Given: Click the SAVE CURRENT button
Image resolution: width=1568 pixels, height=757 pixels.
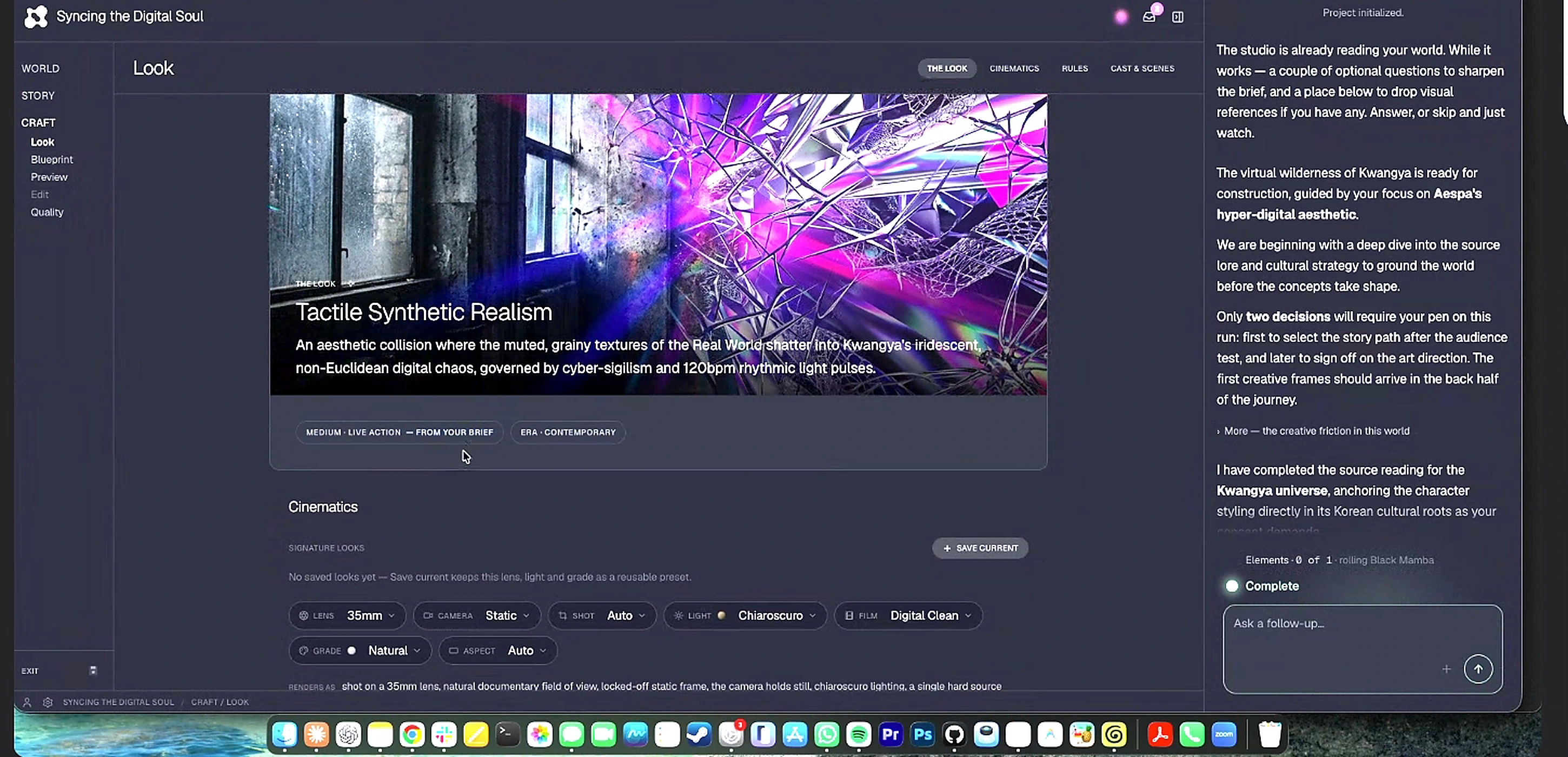Looking at the screenshot, I should point(980,548).
